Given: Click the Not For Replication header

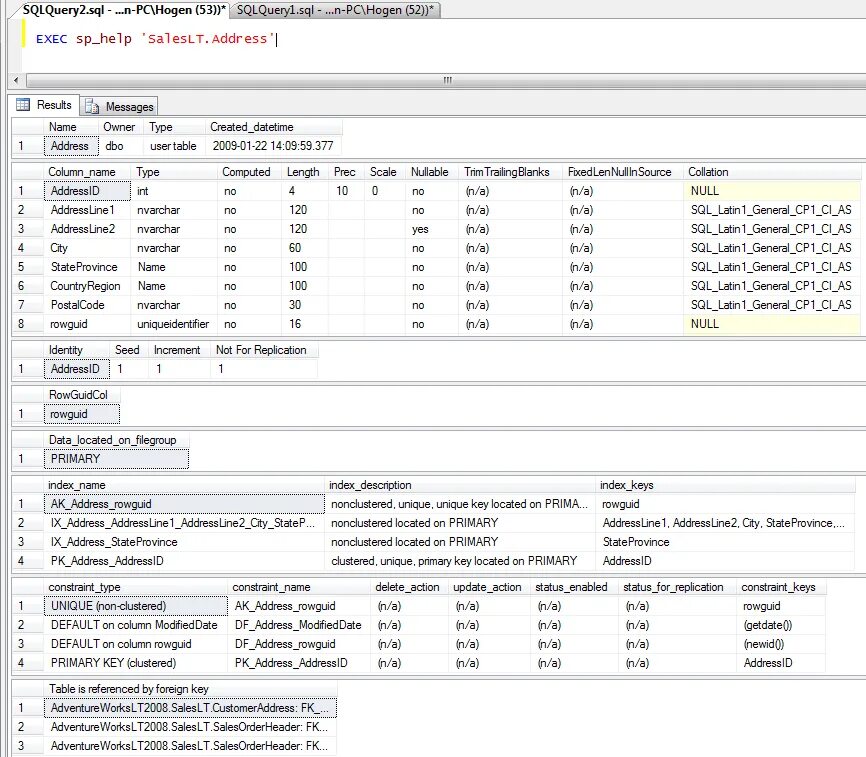Looking at the screenshot, I should click(263, 350).
